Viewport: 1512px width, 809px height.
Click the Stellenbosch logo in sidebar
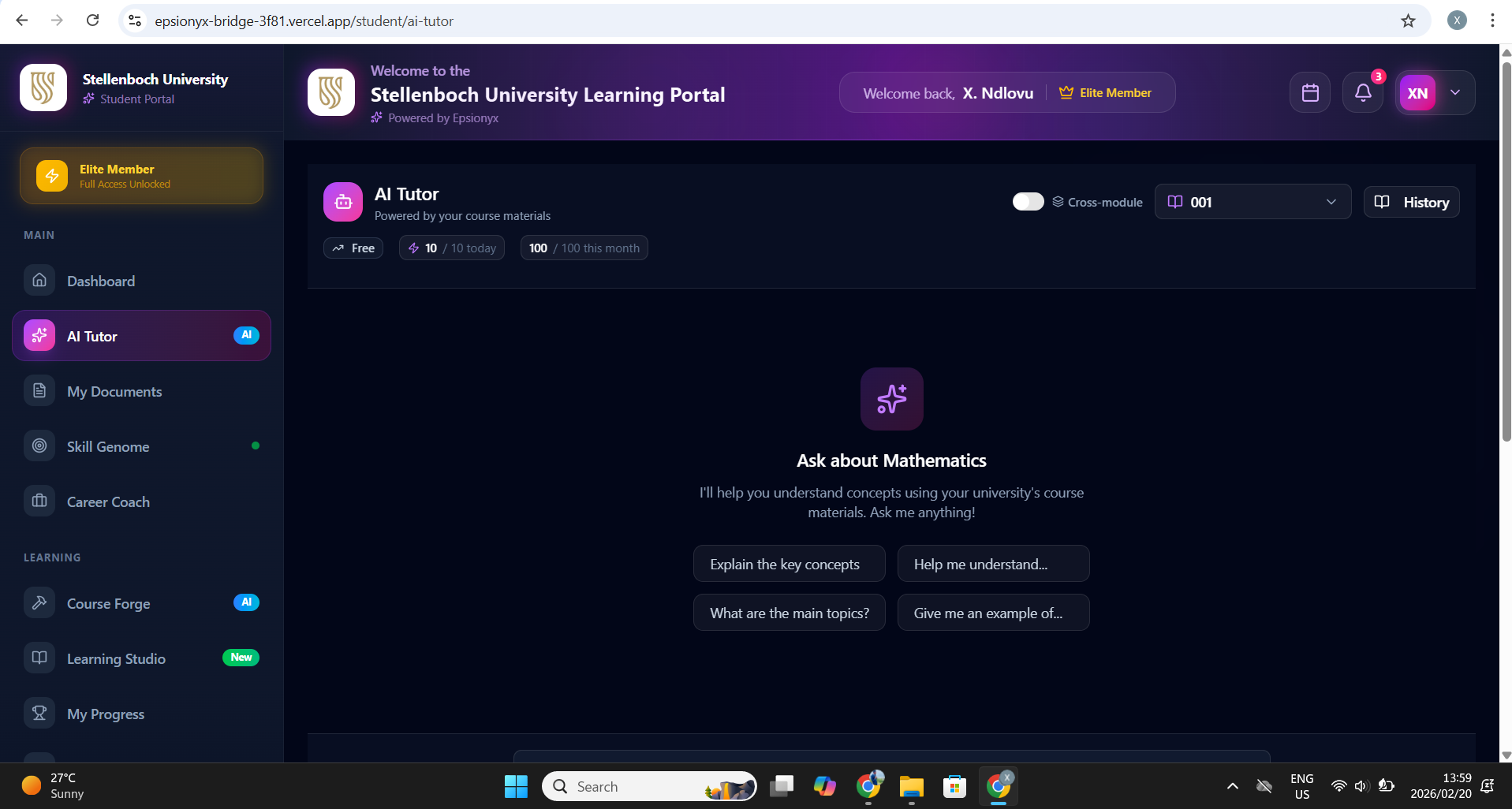43,88
